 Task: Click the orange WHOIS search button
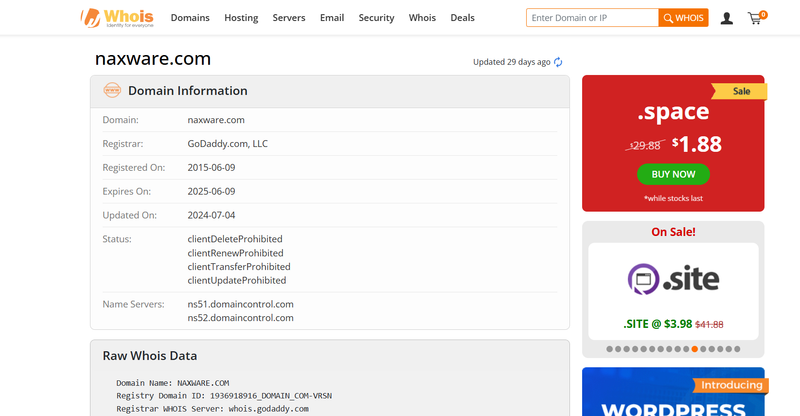click(683, 18)
